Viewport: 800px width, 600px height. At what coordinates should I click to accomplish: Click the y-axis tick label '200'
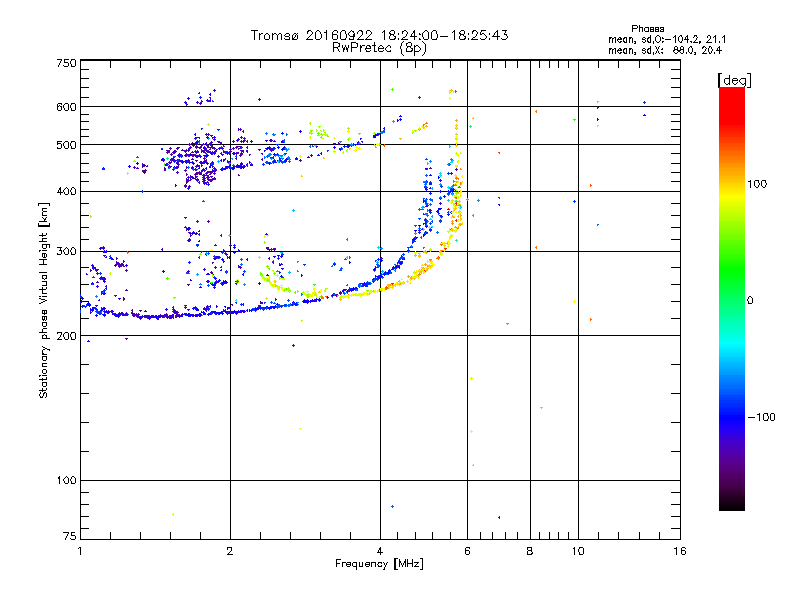pyautogui.click(x=66, y=336)
